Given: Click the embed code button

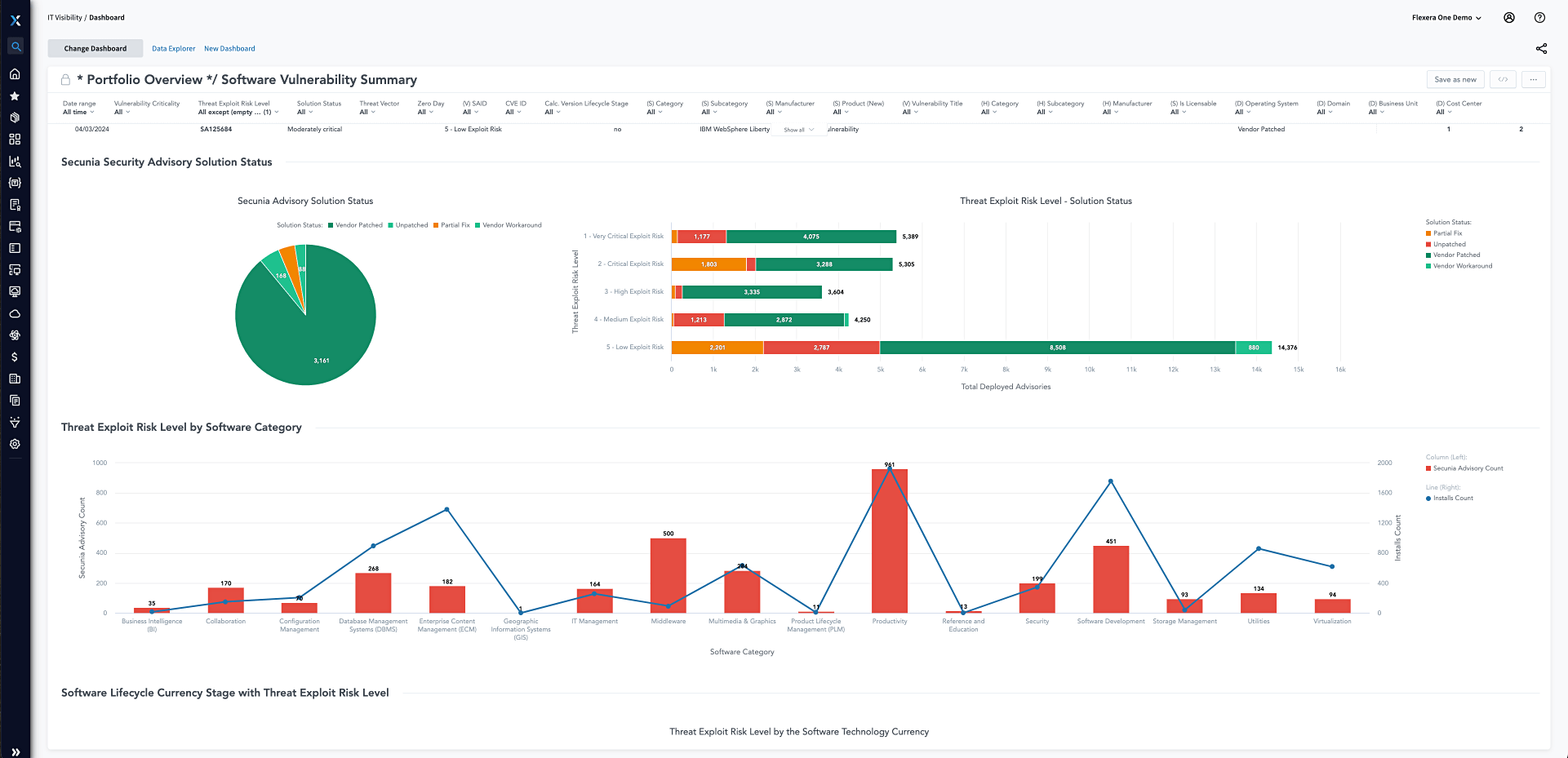Looking at the screenshot, I should pos(1503,80).
